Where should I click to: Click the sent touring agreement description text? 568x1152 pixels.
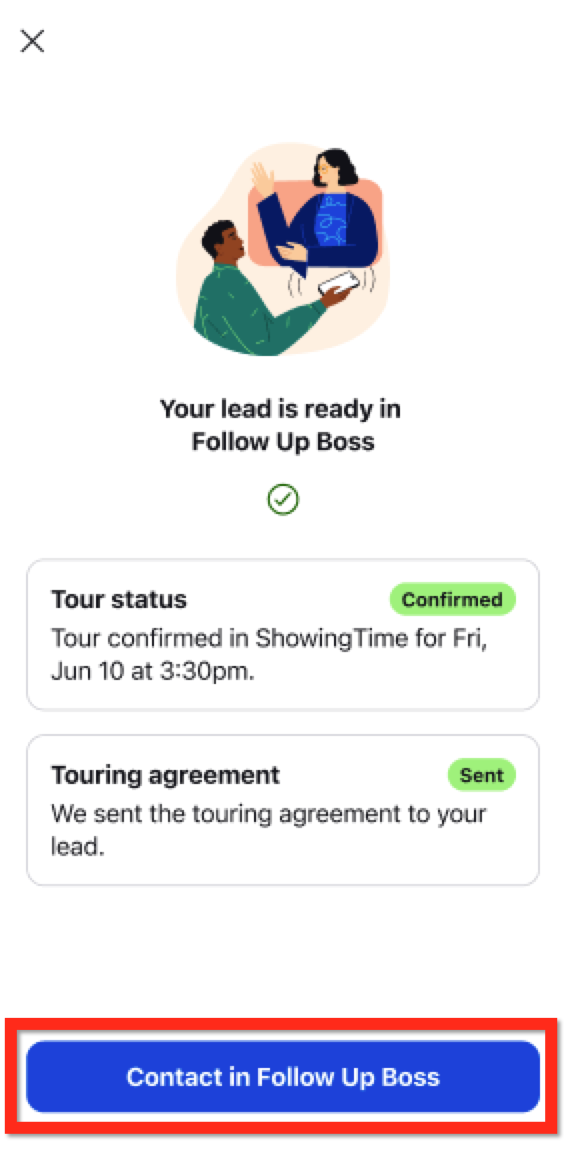point(269,830)
